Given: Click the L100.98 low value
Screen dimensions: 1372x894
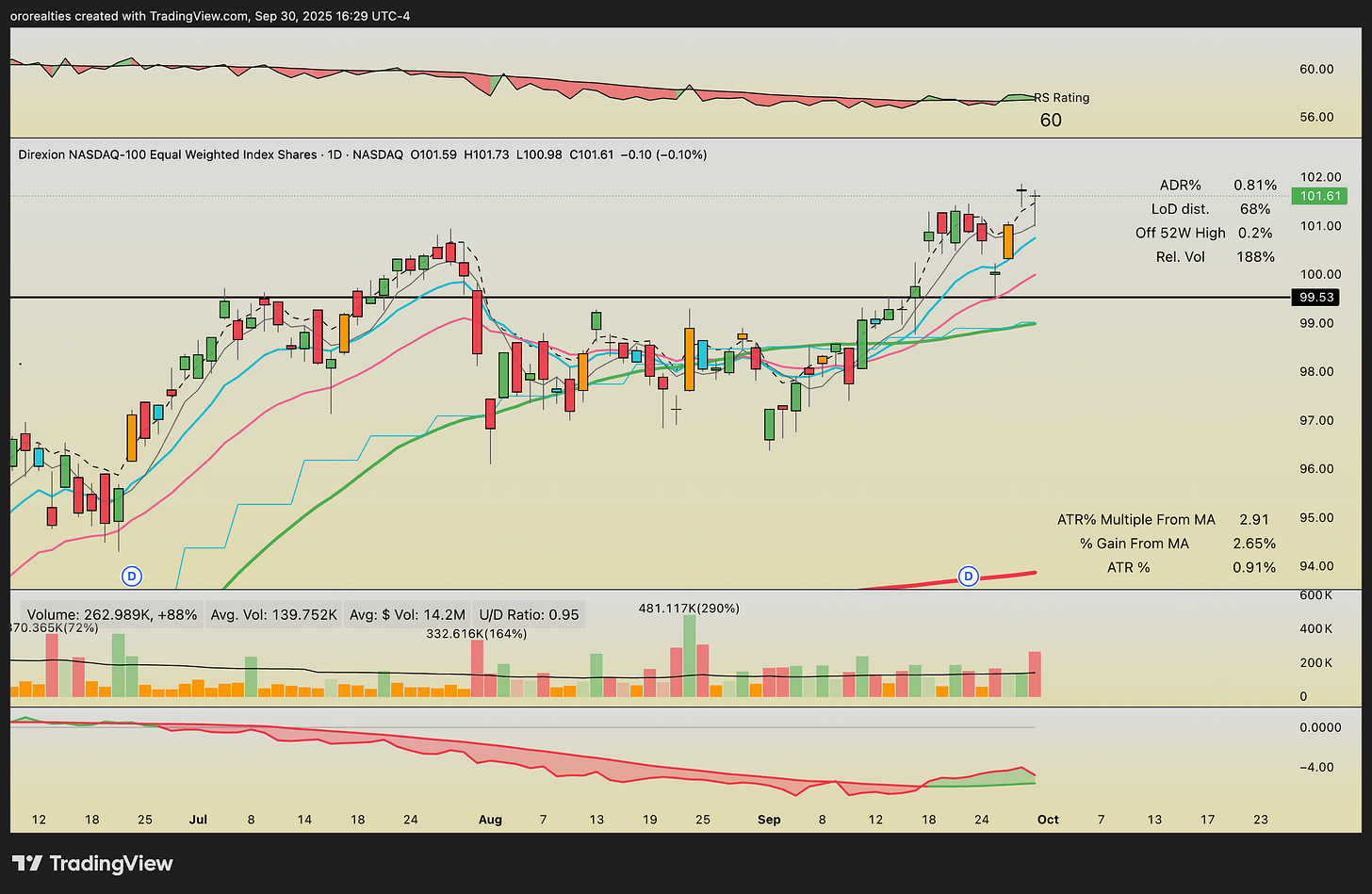Looking at the screenshot, I should [539, 154].
